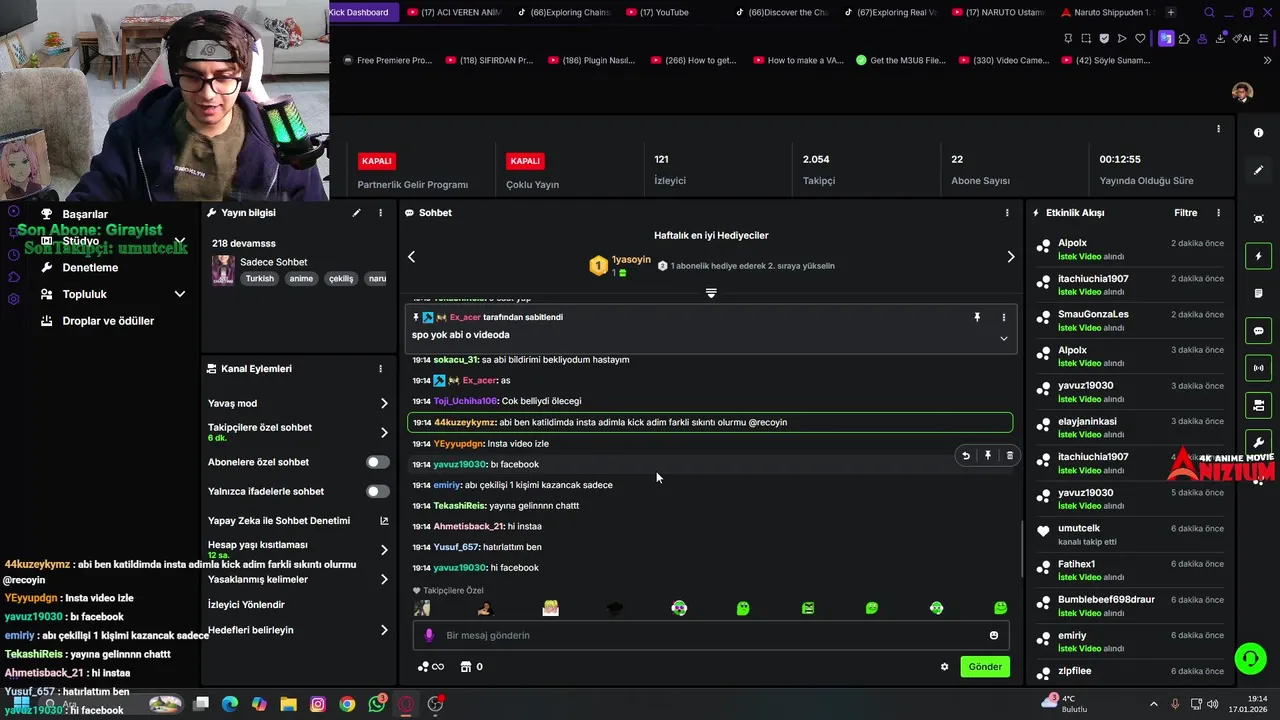The width and height of the screenshot is (1280, 720).
Task: Click the pencil edit icon in right sidebar
Action: coord(1258,170)
